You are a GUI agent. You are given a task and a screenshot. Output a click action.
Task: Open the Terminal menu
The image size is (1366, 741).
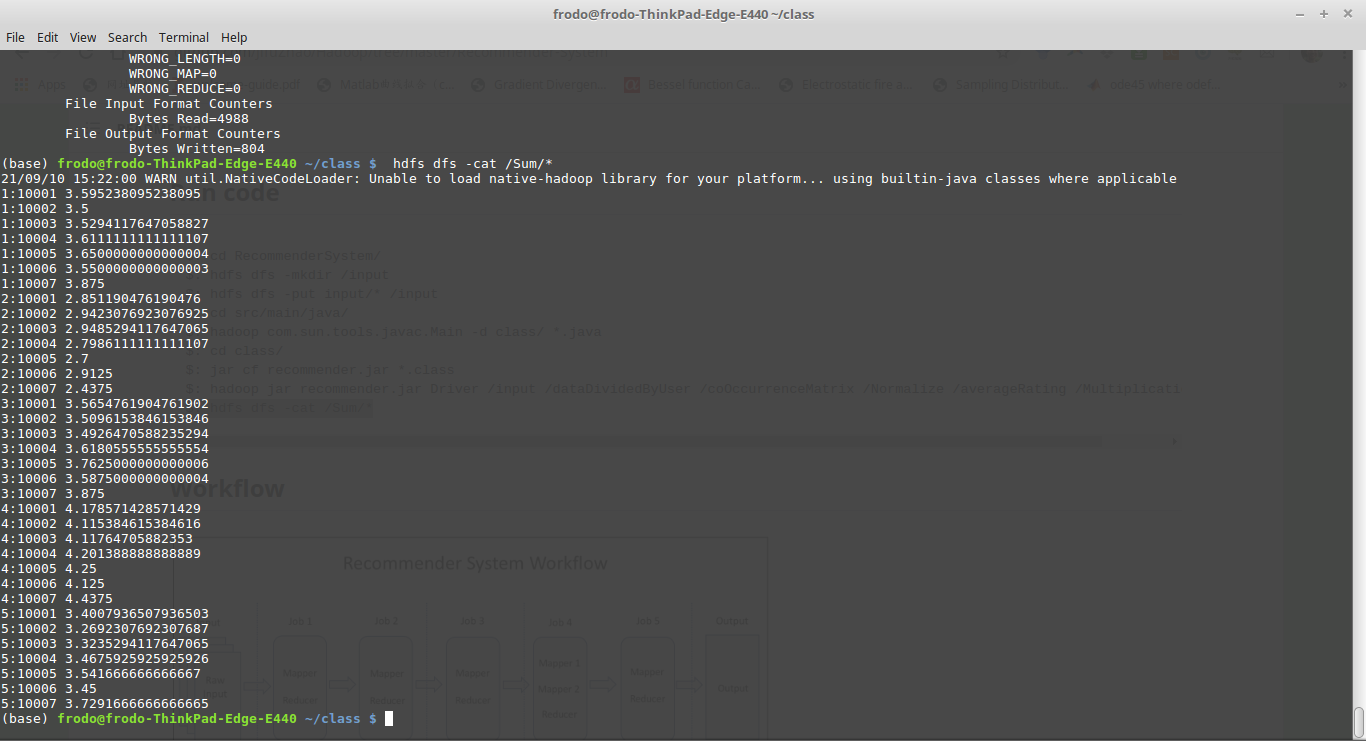(x=183, y=37)
